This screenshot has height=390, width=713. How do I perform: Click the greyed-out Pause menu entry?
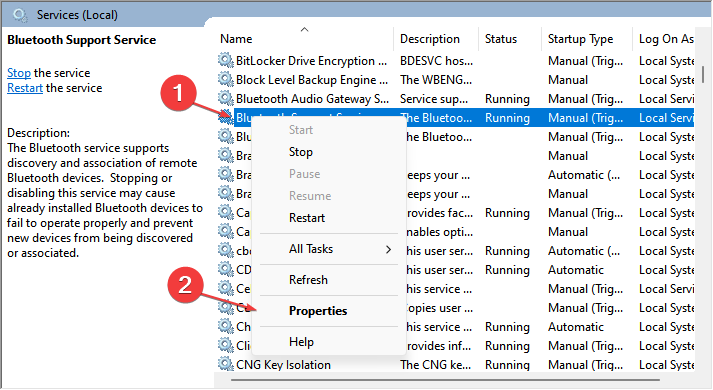point(304,174)
